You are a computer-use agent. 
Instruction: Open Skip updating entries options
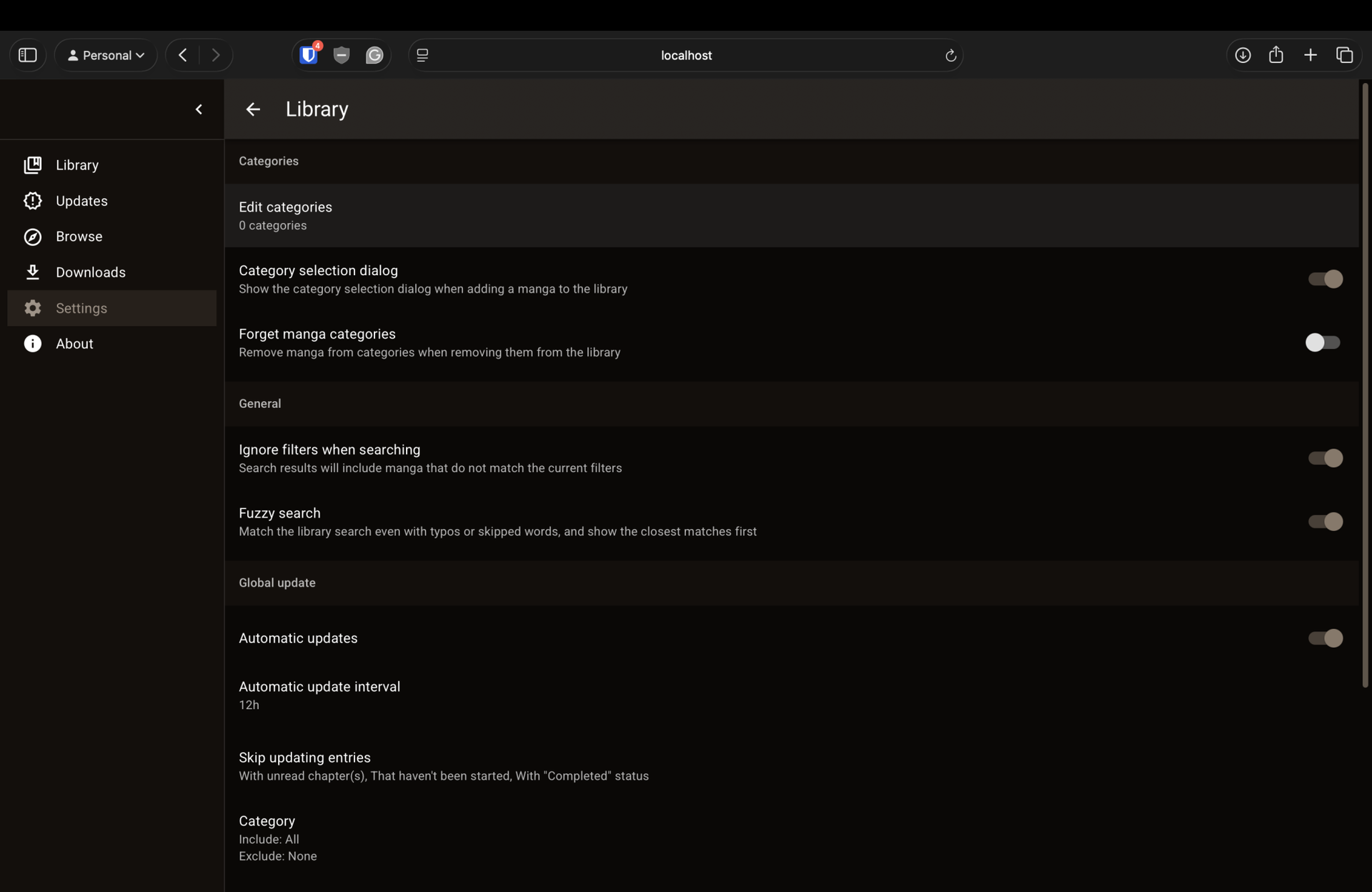tap(792, 766)
